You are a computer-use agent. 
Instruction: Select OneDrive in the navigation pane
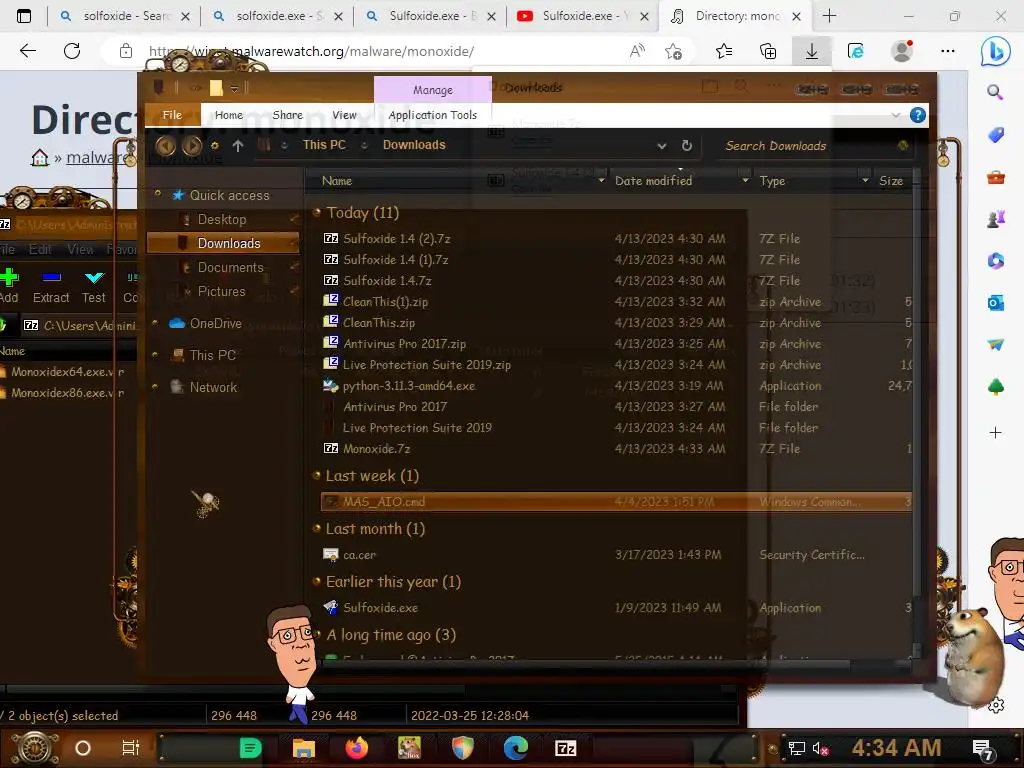point(216,323)
